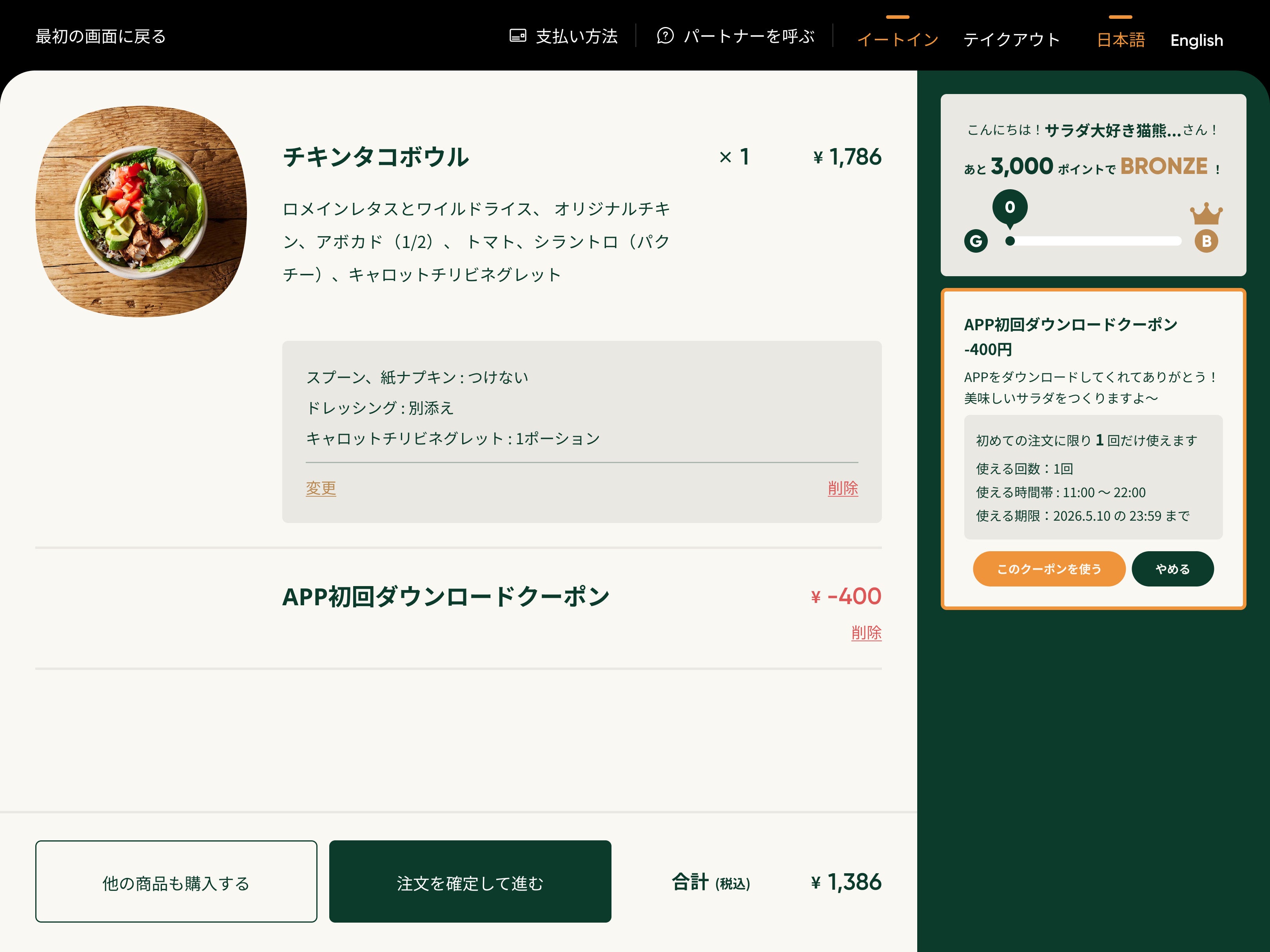Click the zero-point marker bubble
Viewport: 1270px width, 952px height.
[x=1010, y=208]
